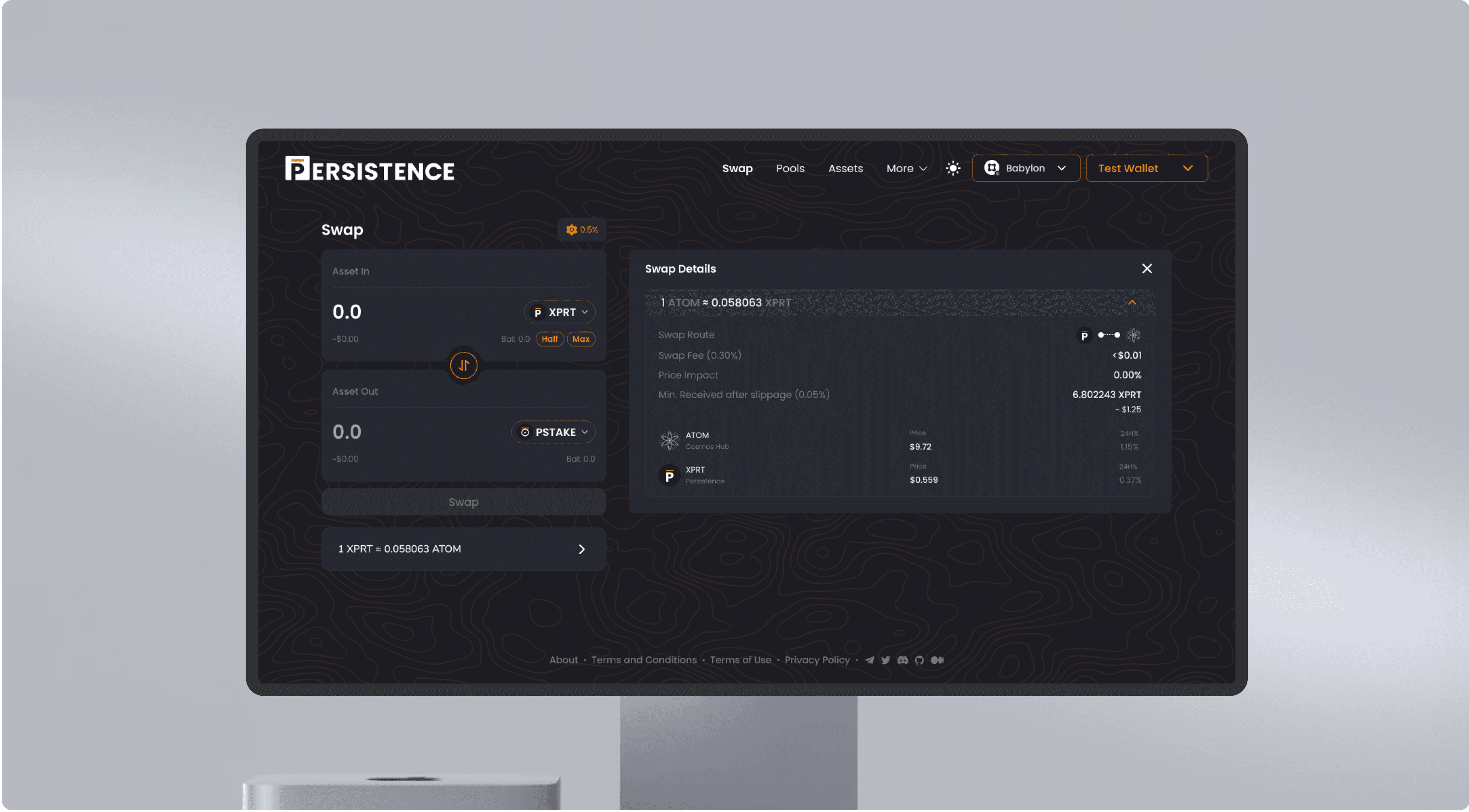The image size is (1469, 812).
Task: Open slippage settings gear showing 0.5%
Action: 581,230
